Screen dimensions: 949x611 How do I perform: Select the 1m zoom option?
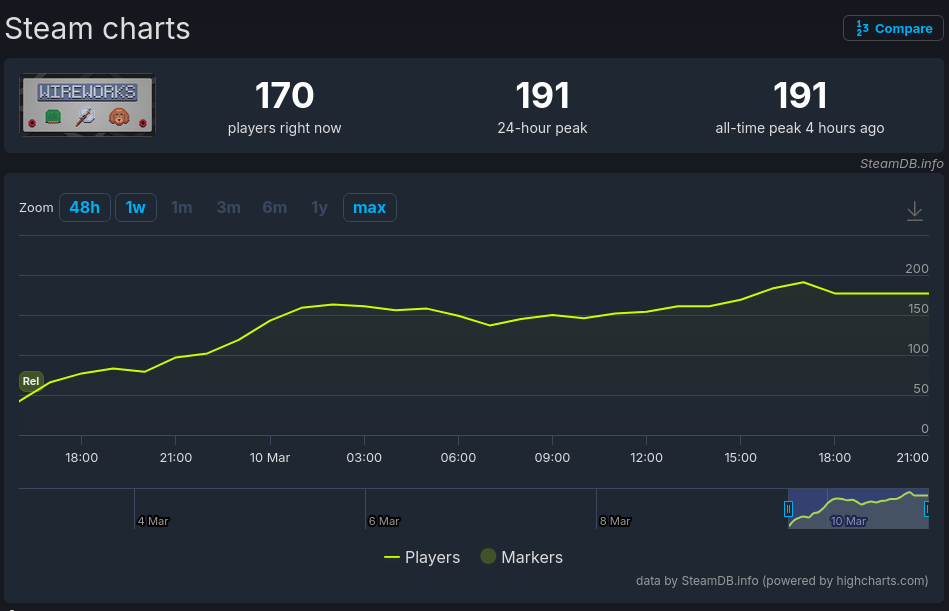point(182,207)
